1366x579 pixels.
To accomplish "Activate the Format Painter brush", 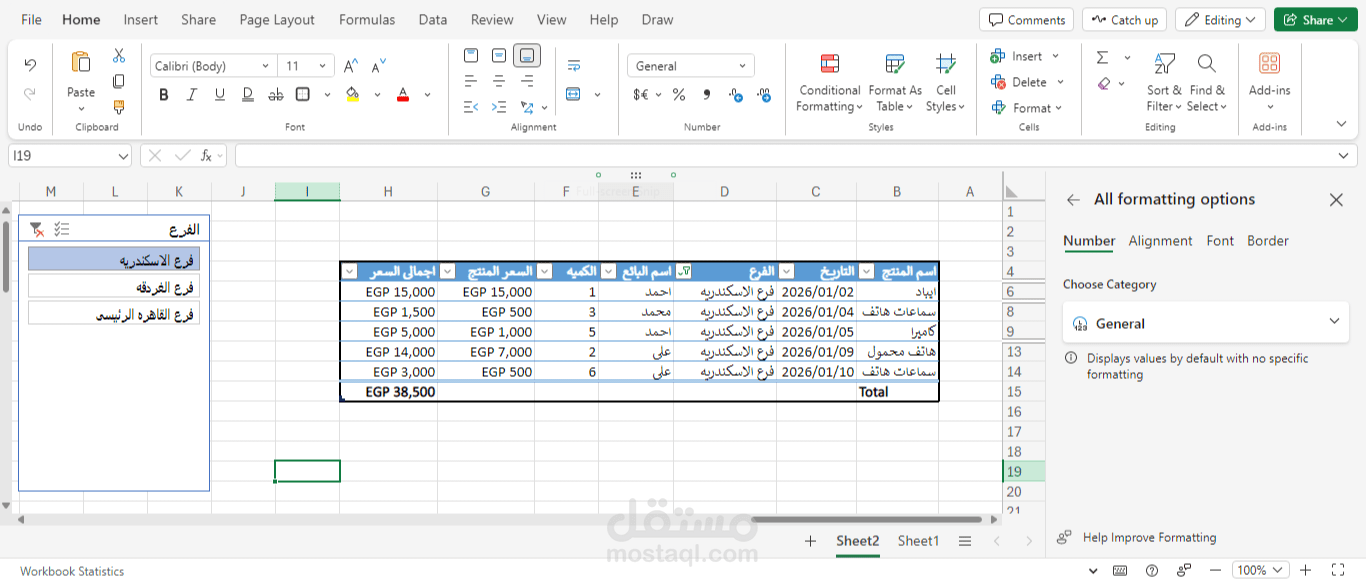I will coord(119,106).
